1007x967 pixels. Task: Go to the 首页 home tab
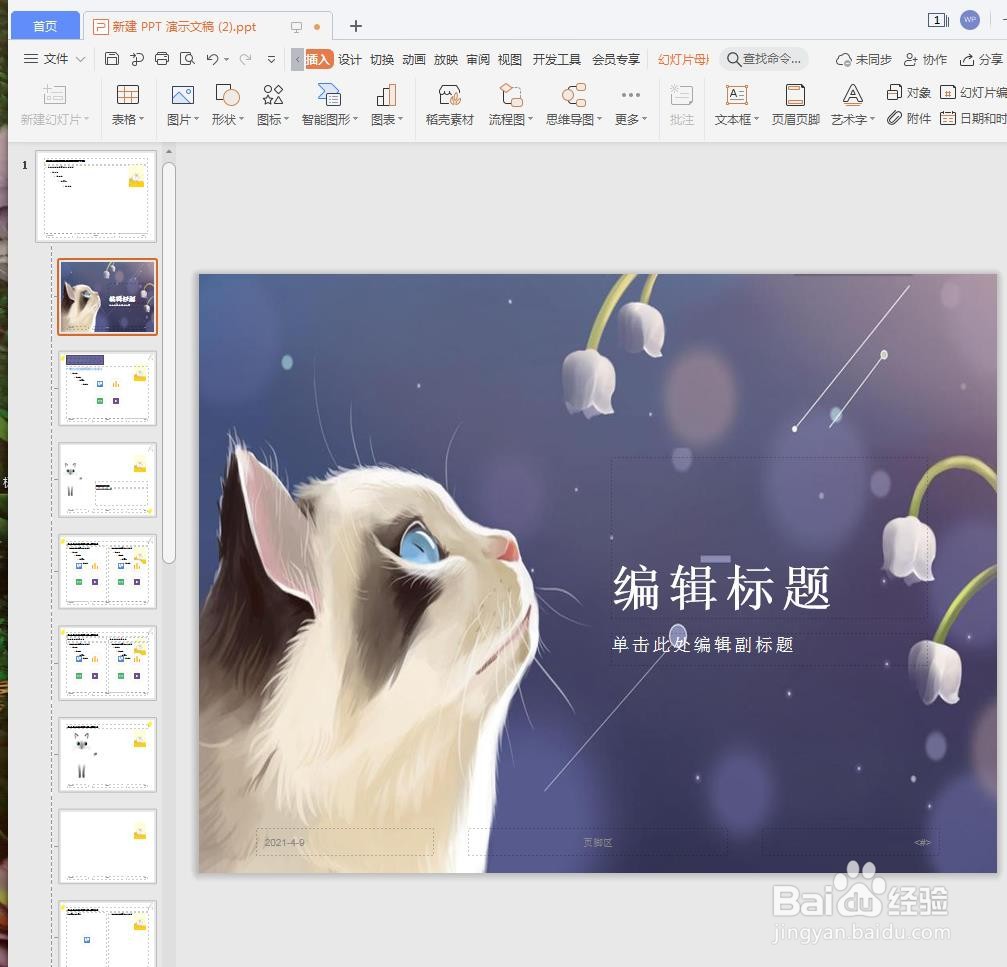[45, 26]
